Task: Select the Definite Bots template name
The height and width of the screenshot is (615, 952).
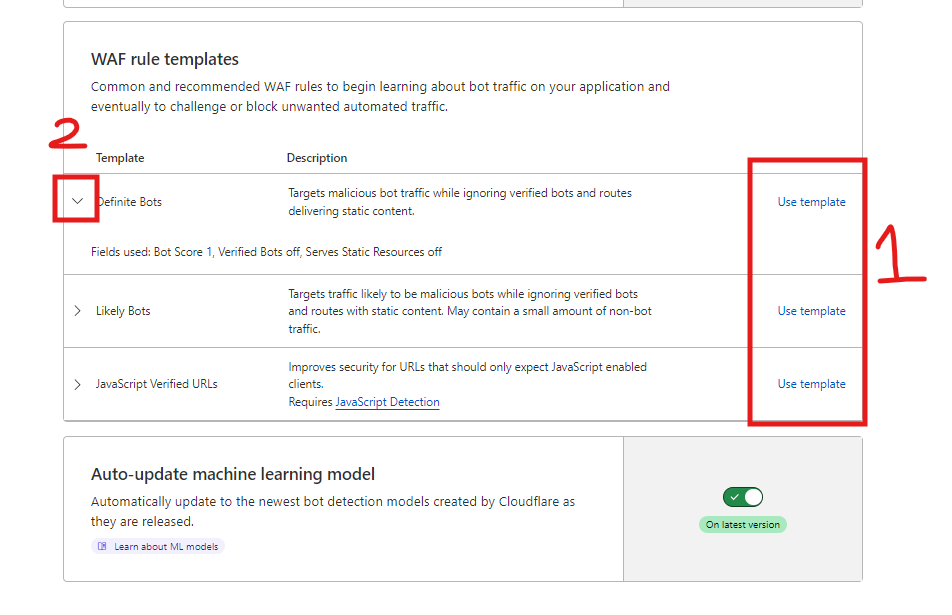Action: pos(129,202)
